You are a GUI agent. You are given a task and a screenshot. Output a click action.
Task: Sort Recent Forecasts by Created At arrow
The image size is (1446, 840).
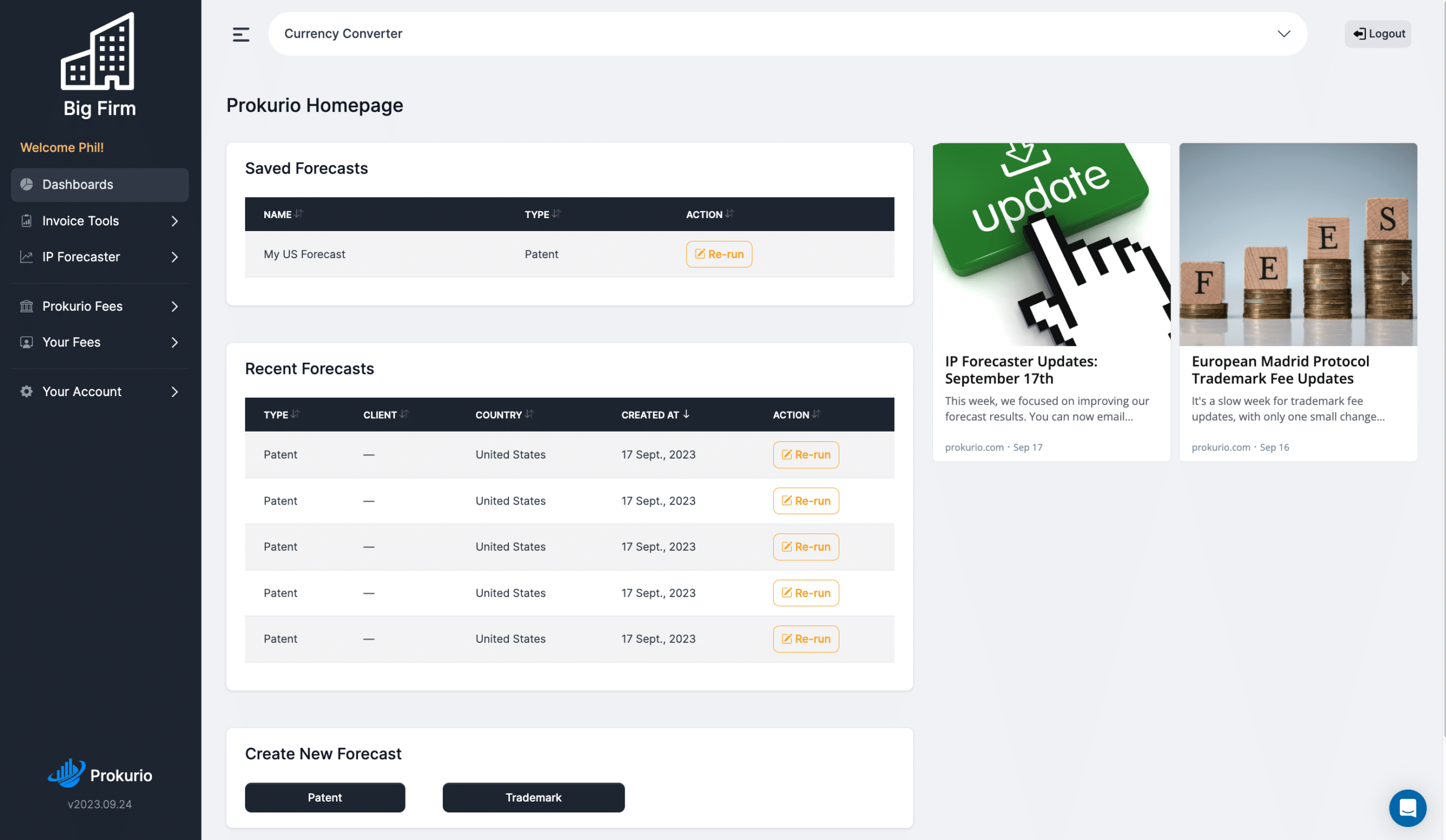click(x=686, y=414)
